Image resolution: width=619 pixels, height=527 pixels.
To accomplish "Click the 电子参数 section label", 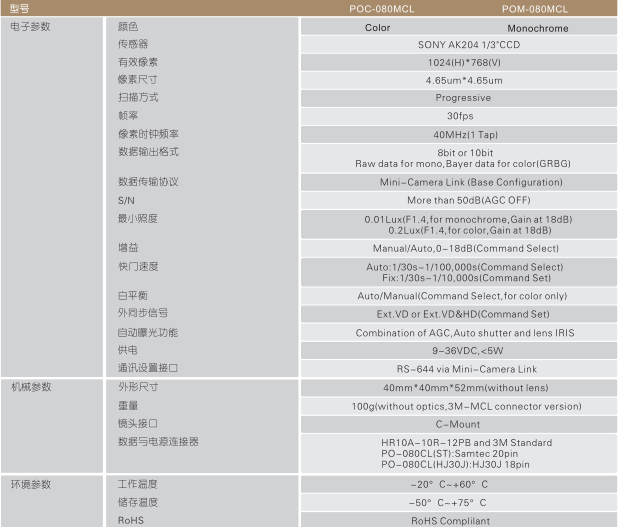I will (x=31, y=27).
